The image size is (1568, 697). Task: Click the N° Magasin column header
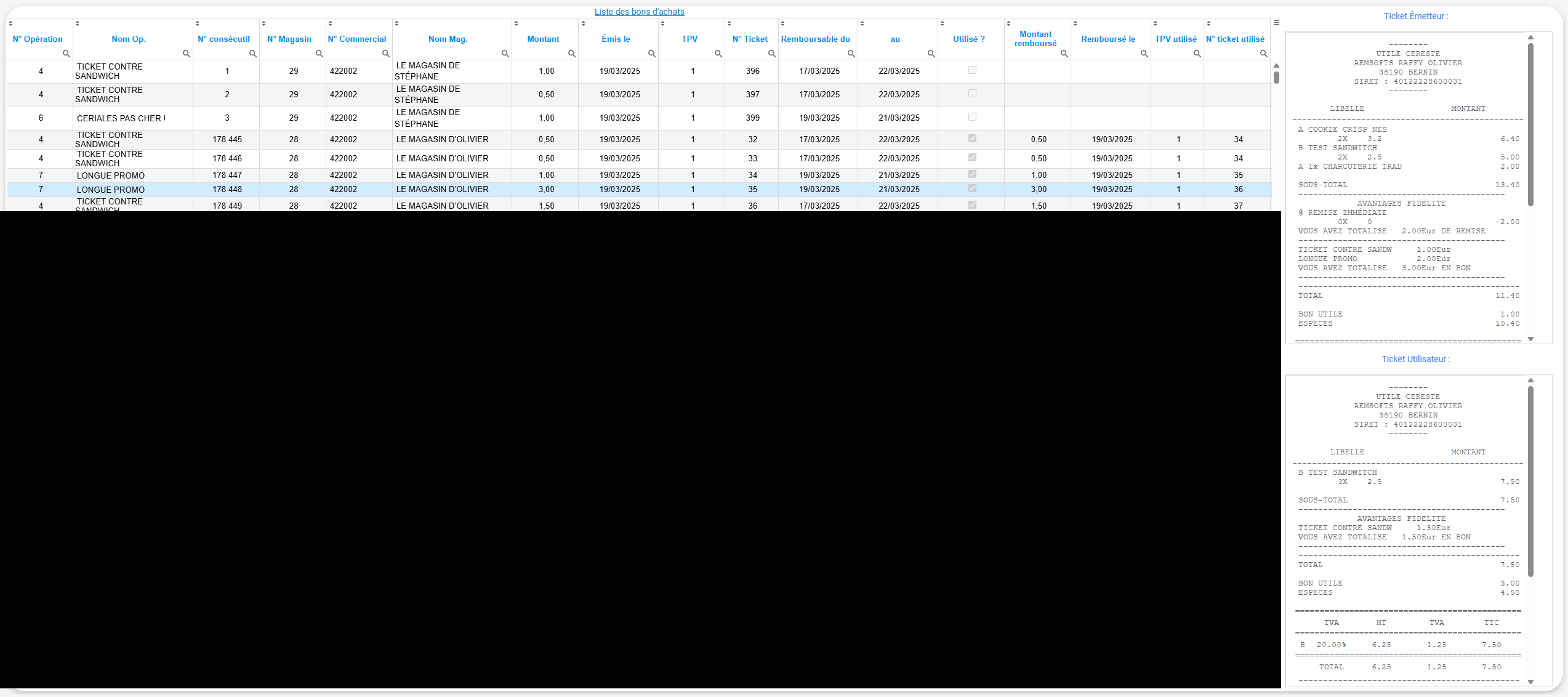click(289, 39)
